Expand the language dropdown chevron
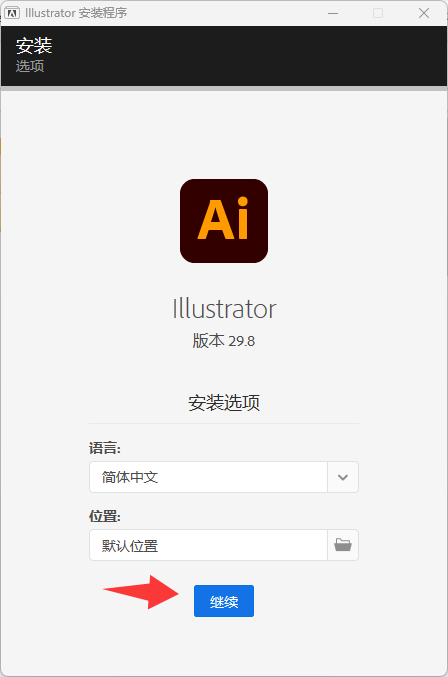448x677 pixels. tap(343, 477)
